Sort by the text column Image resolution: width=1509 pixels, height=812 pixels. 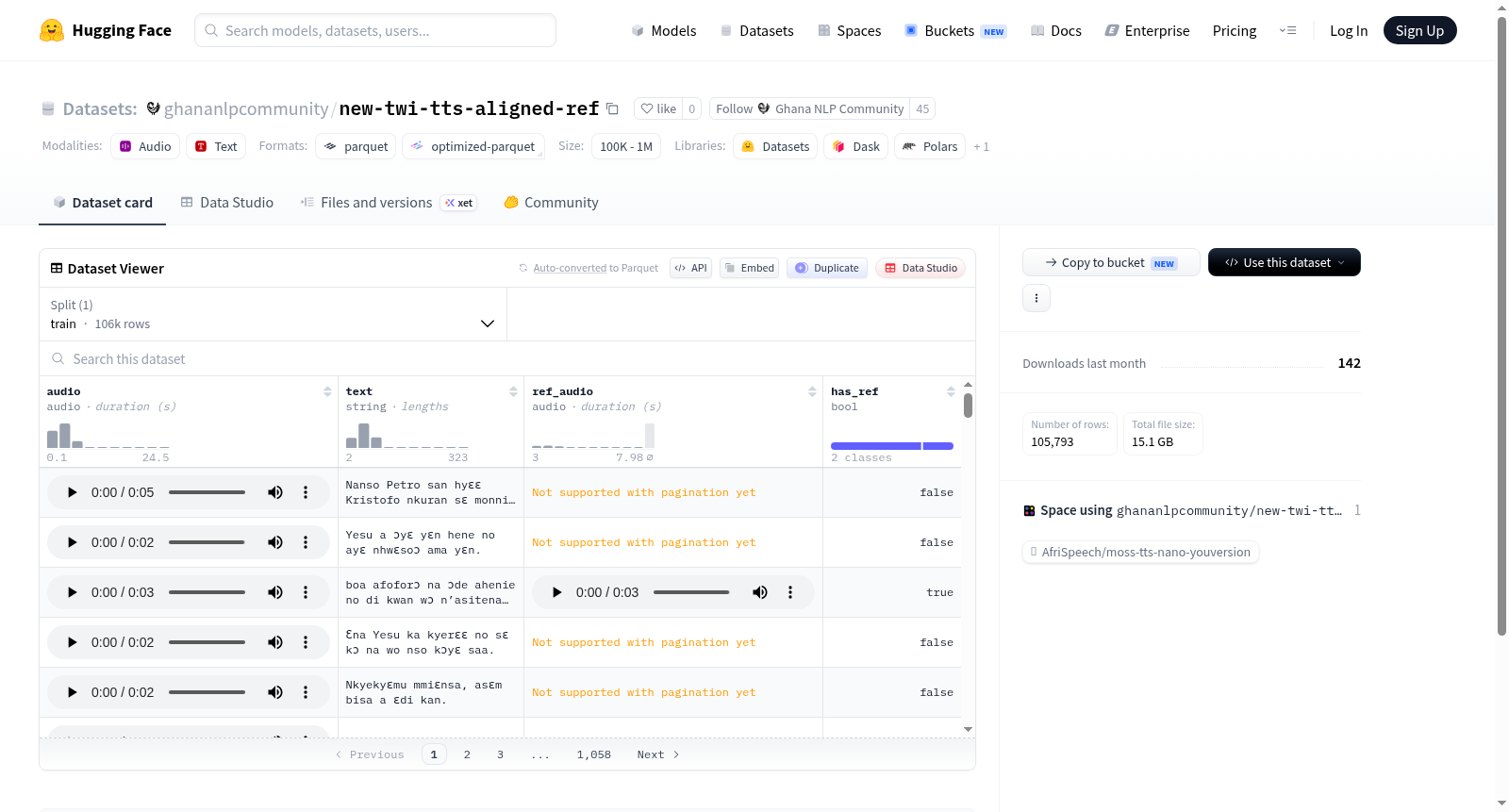point(513,391)
